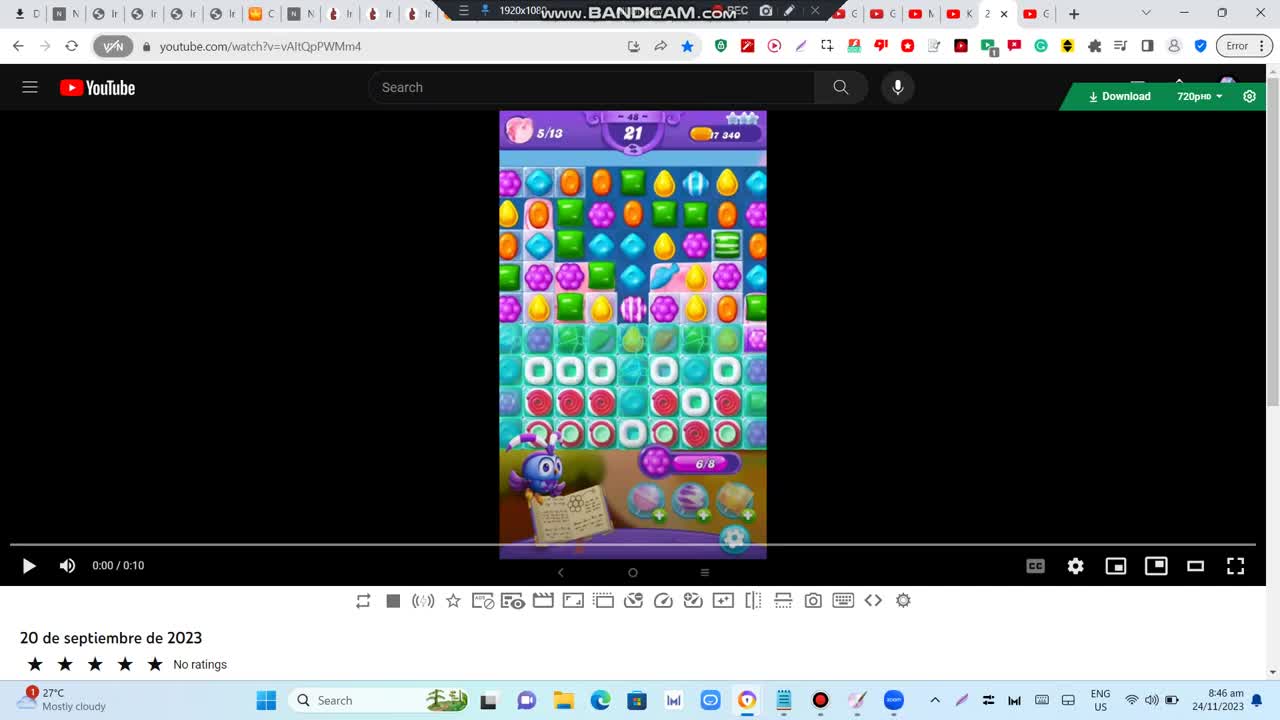Viewport: 1280px width, 720px height.
Task: Share this page from the address bar
Action: point(660,46)
